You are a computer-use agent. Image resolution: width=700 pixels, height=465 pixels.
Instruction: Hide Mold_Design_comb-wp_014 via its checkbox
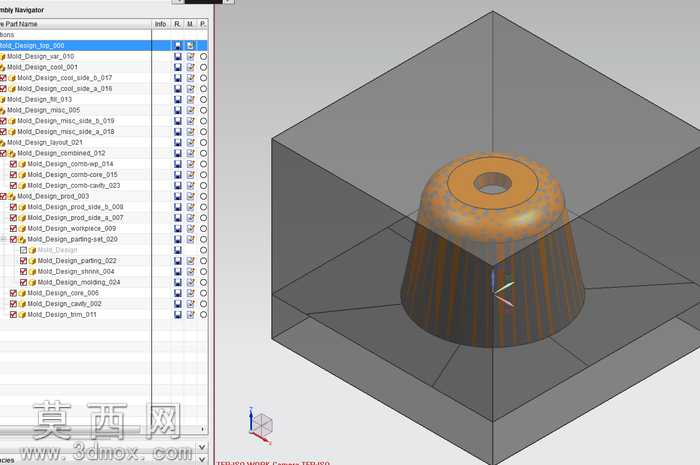[x=13, y=164]
